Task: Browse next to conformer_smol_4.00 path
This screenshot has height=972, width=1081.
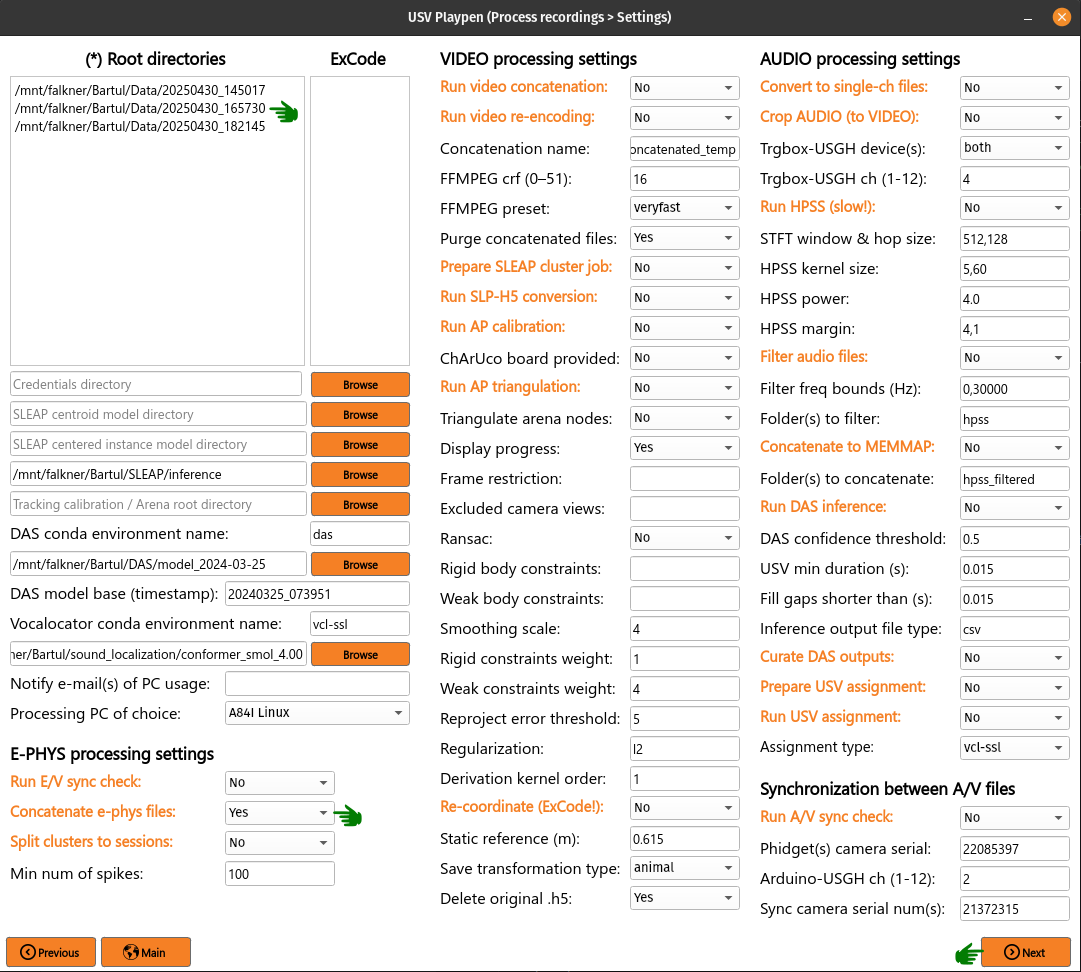Action: click(360, 654)
